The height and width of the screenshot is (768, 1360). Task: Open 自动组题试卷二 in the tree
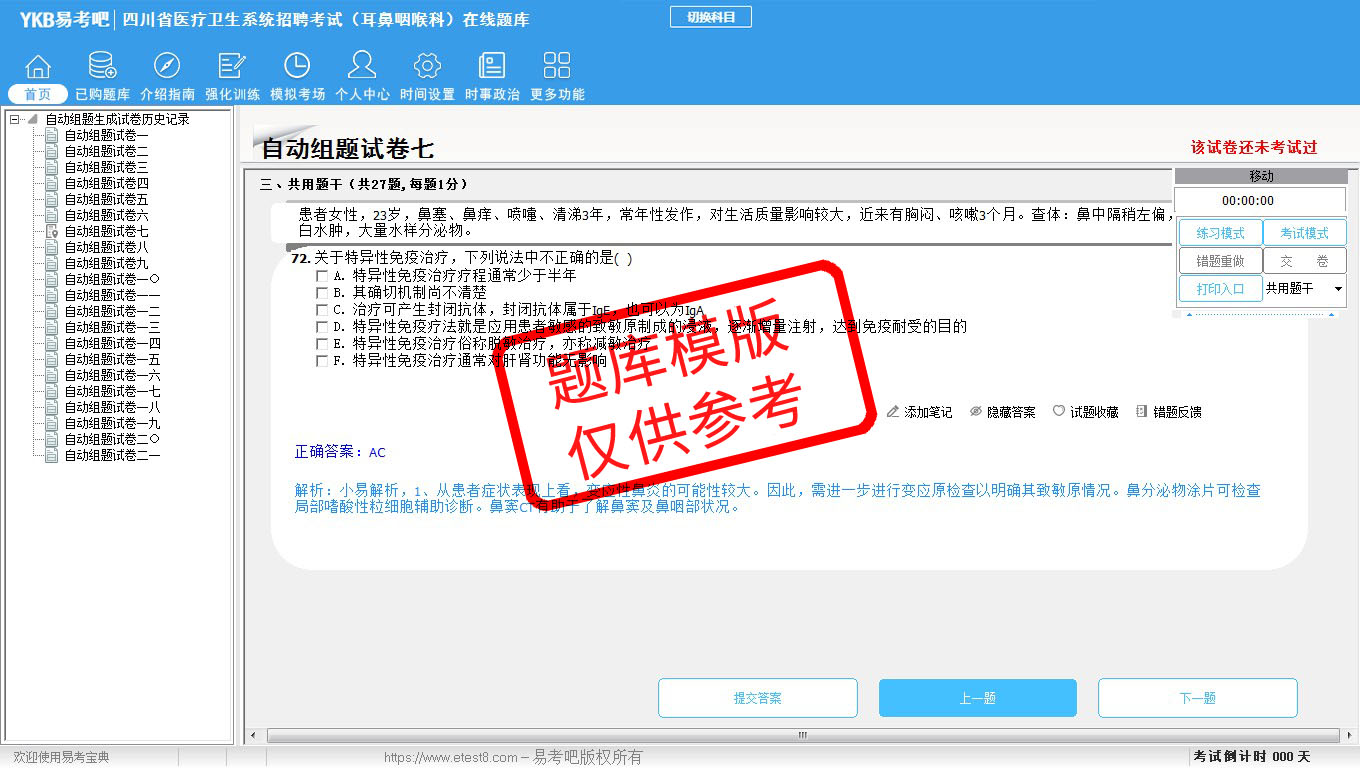point(106,151)
